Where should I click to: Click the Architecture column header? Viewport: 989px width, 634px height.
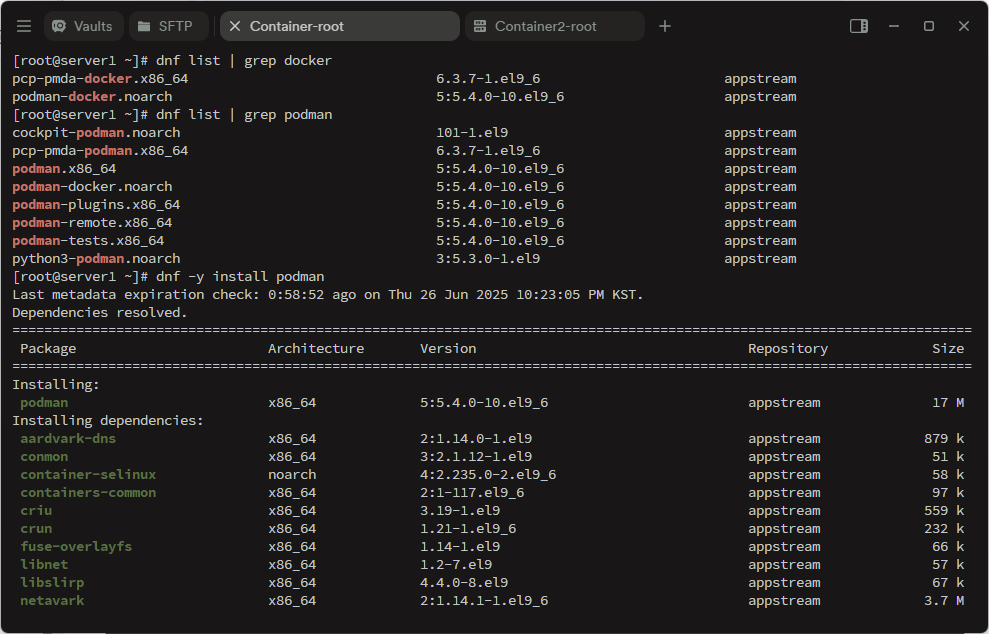coord(316,348)
